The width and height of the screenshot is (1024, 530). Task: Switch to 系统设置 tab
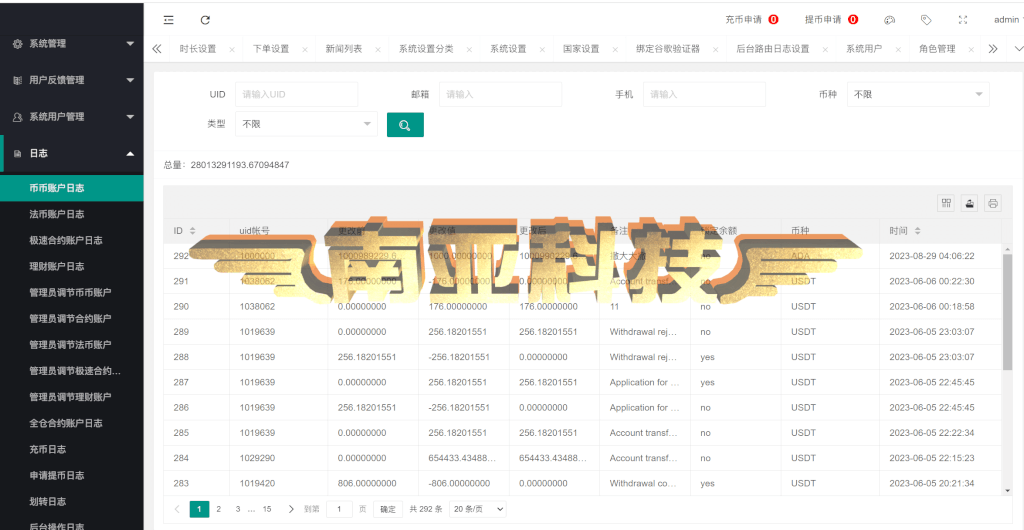tap(508, 49)
